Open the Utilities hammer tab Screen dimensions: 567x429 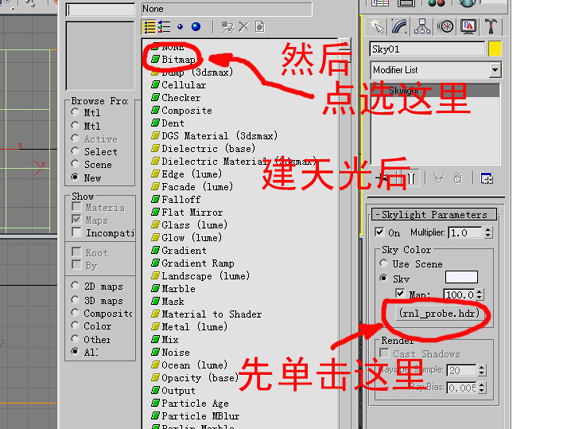pyautogui.click(x=491, y=27)
